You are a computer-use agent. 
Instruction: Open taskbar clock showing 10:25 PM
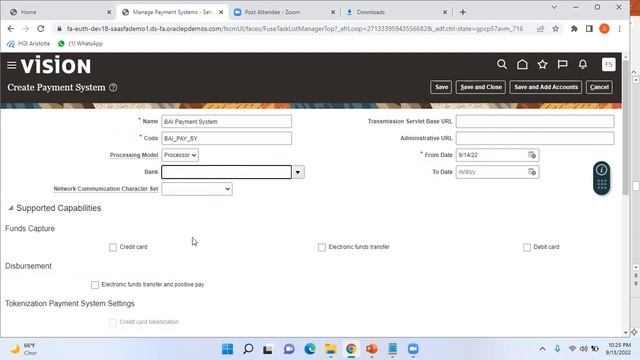pyautogui.click(x=619, y=349)
